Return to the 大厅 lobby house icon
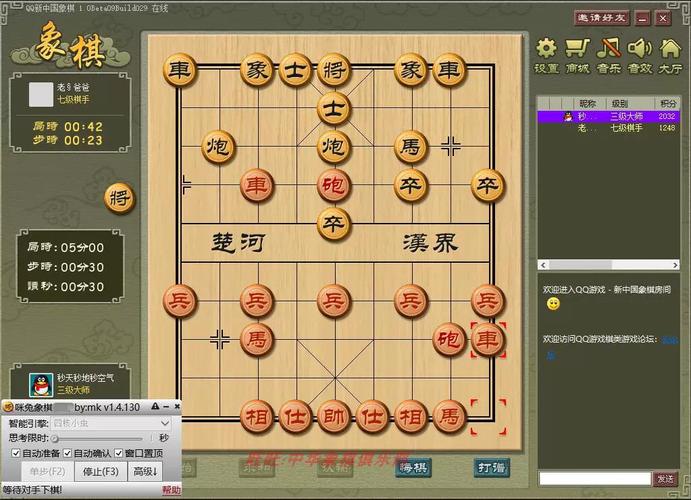 click(670, 48)
